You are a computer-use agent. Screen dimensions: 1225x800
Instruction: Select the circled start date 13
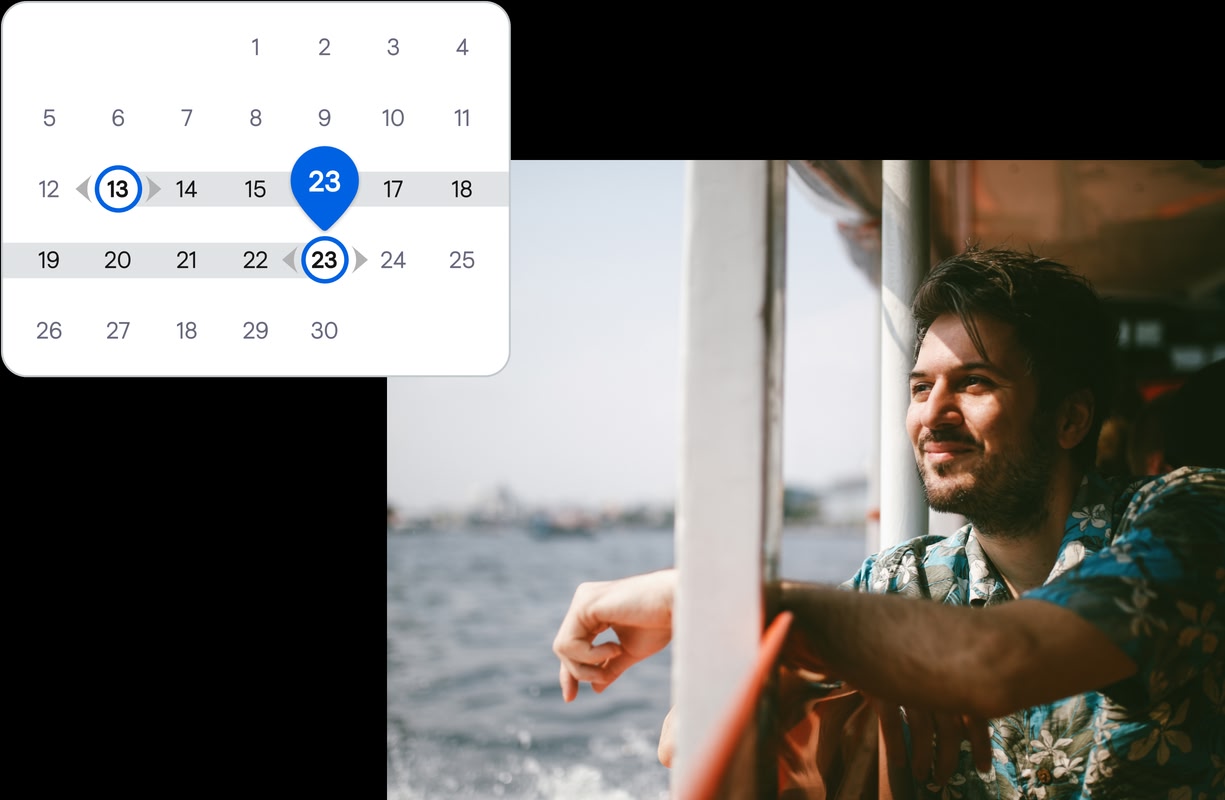pos(118,189)
